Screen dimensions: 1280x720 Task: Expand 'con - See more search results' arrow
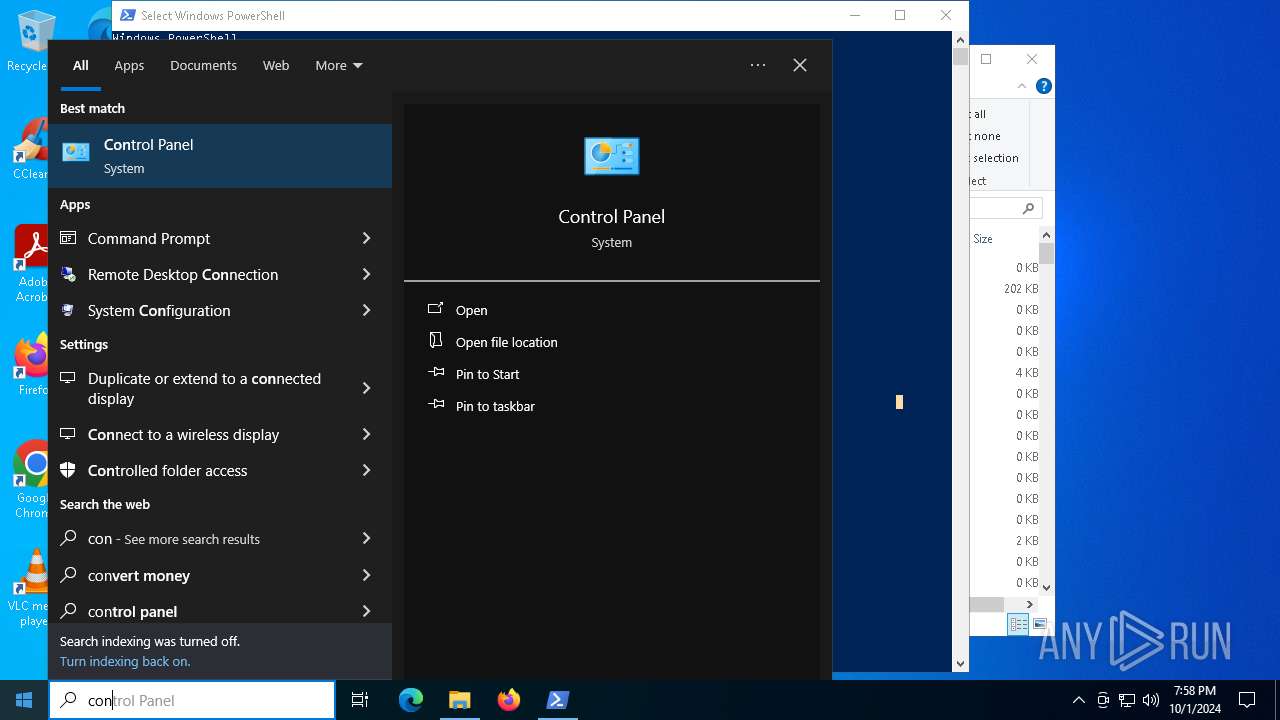[366, 538]
